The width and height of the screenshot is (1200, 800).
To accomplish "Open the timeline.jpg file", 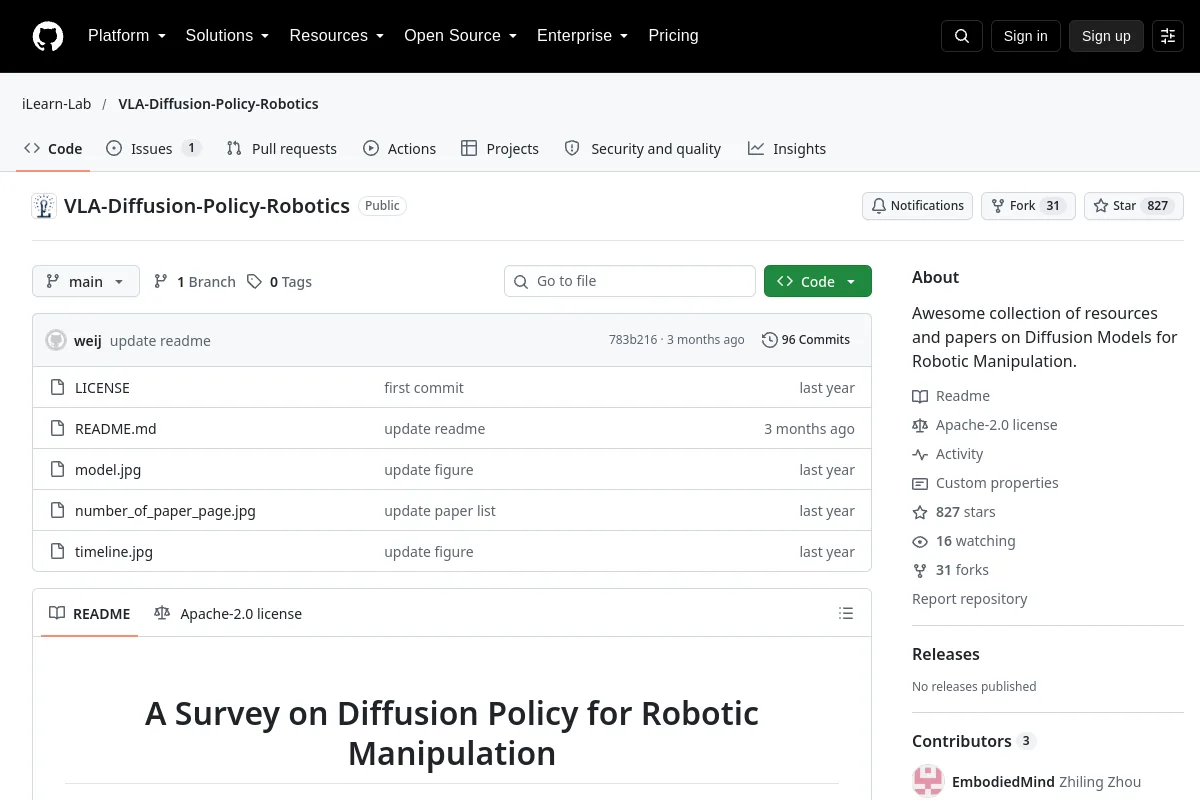I will click(114, 552).
